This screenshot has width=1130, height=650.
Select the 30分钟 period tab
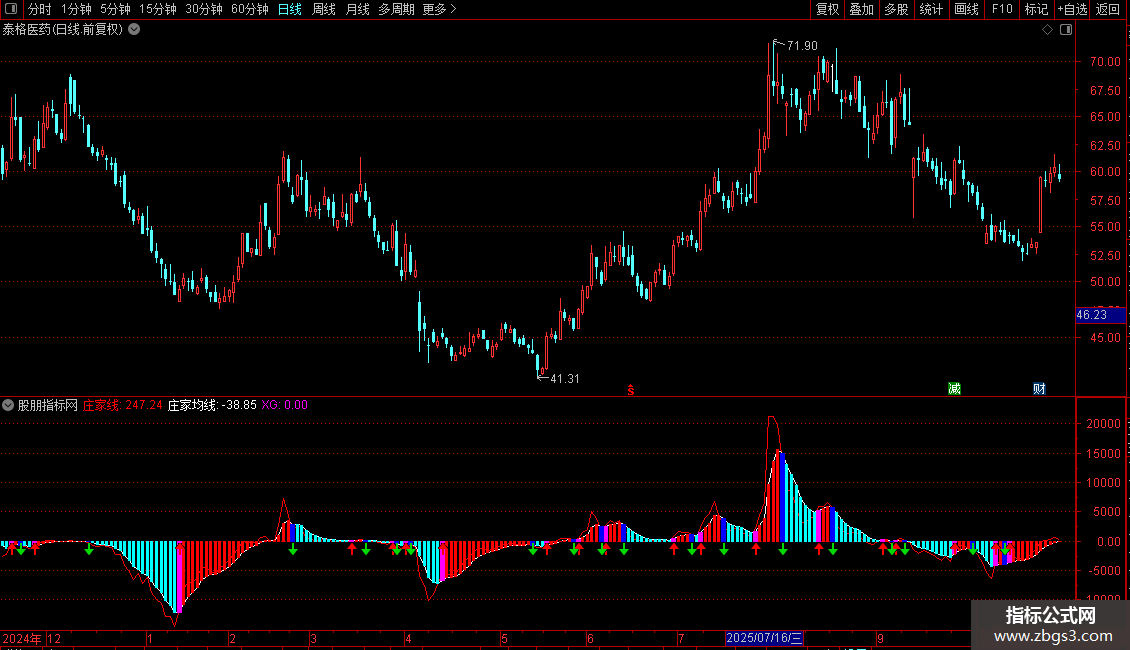204,9
